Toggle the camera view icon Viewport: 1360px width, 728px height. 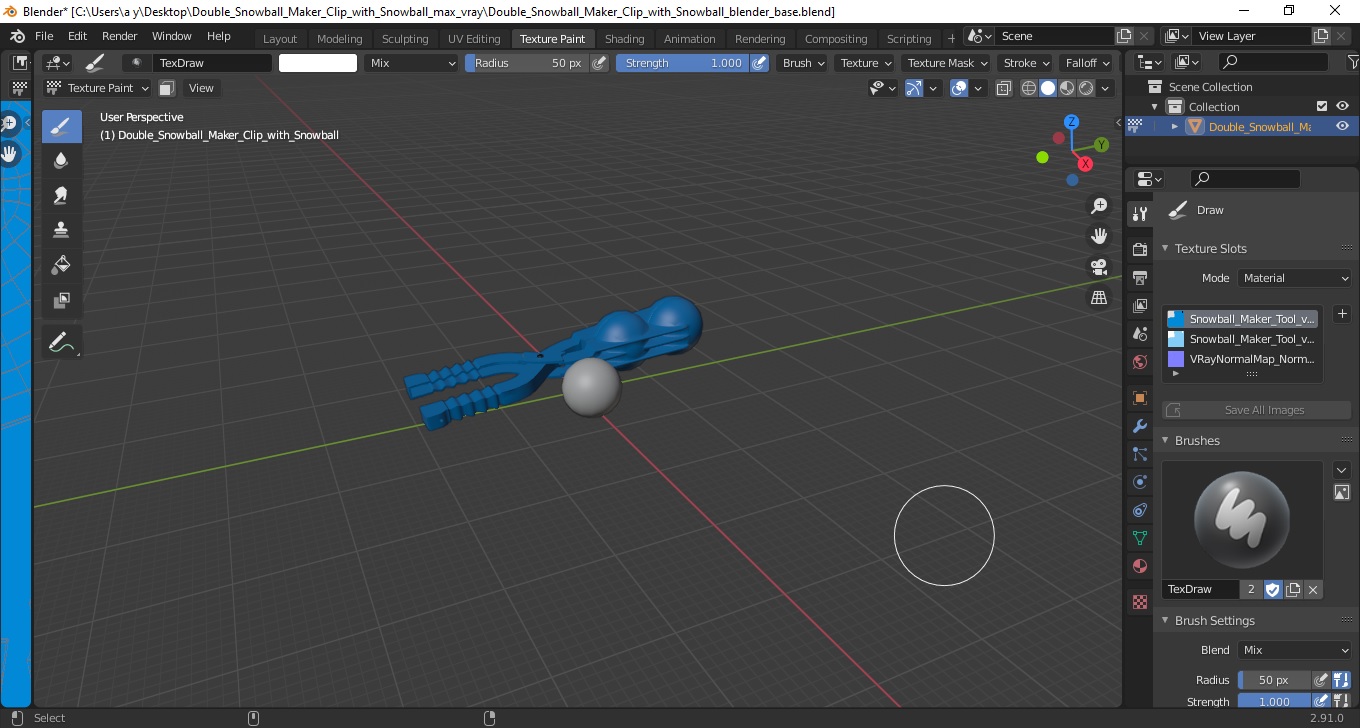[1099, 267]
